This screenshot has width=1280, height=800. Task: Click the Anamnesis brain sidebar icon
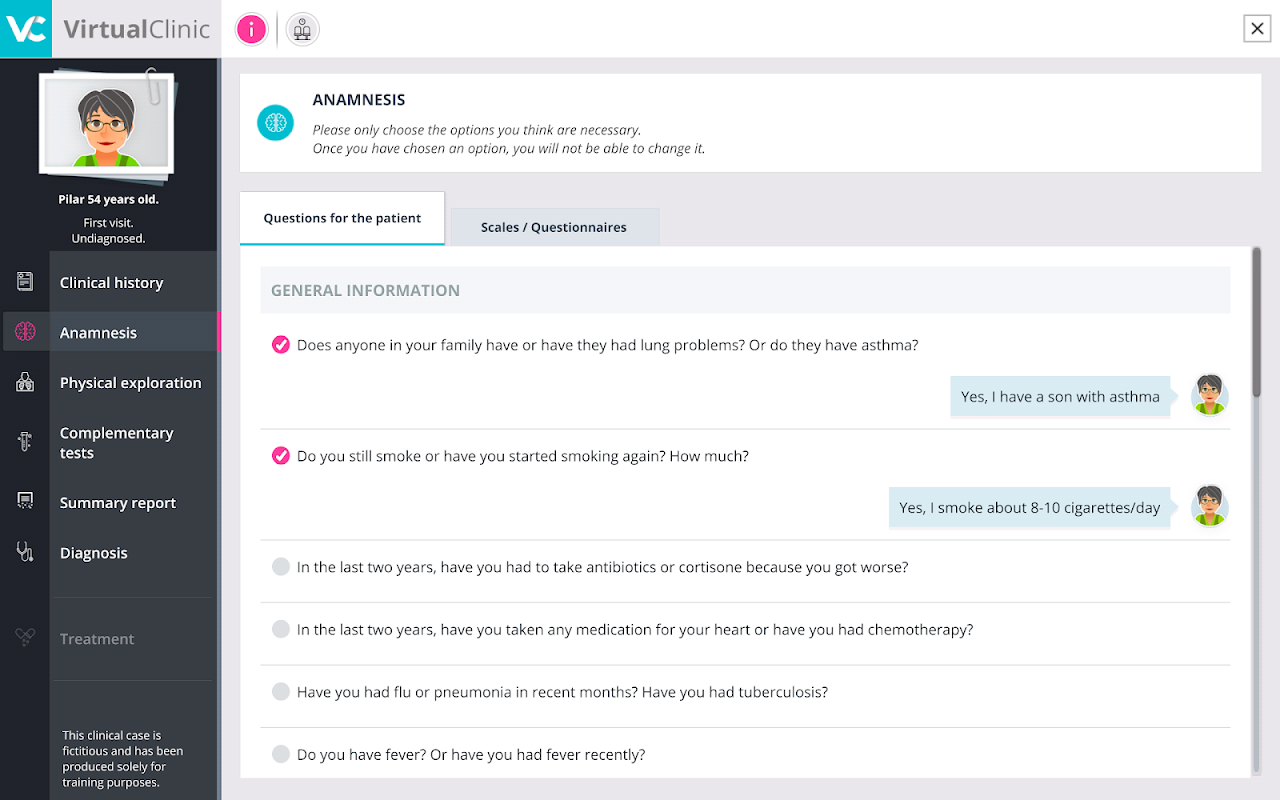pos(26,332)
